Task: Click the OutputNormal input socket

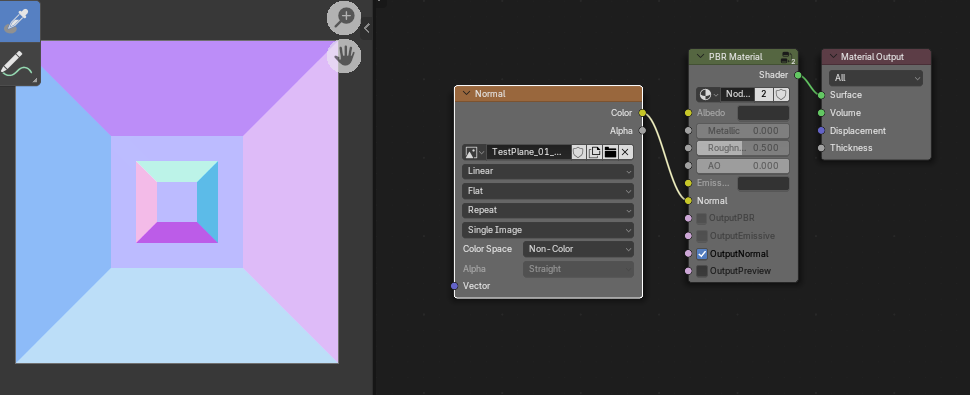Action: (x=688, y=253)
